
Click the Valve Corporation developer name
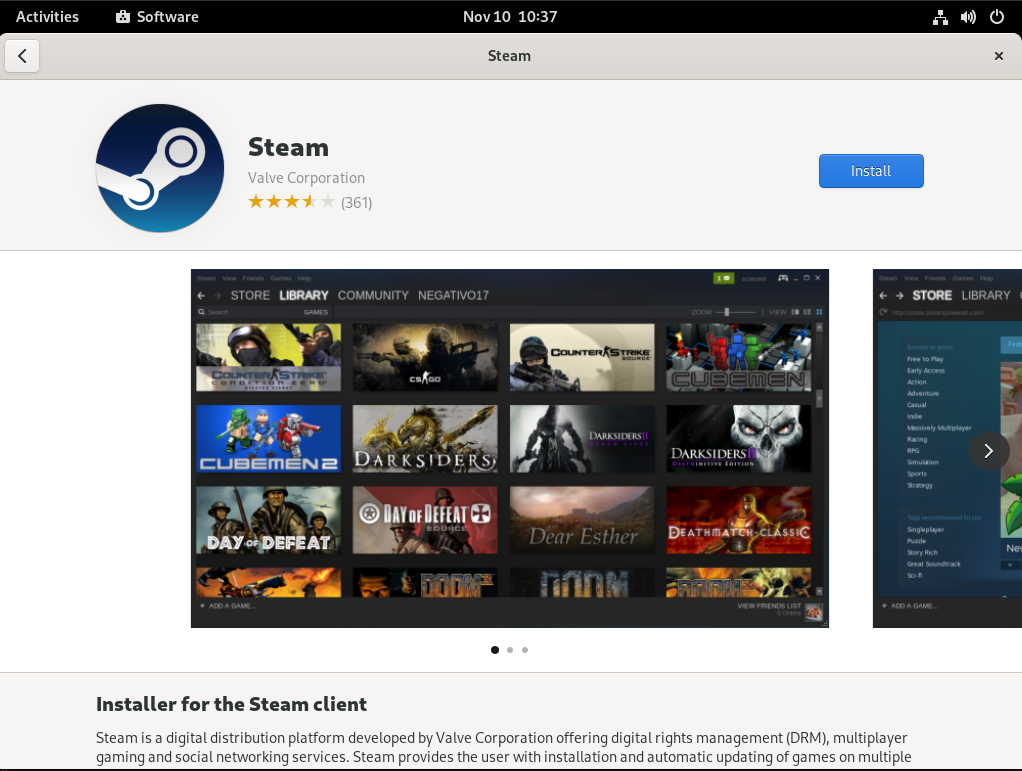pos(306,178)
